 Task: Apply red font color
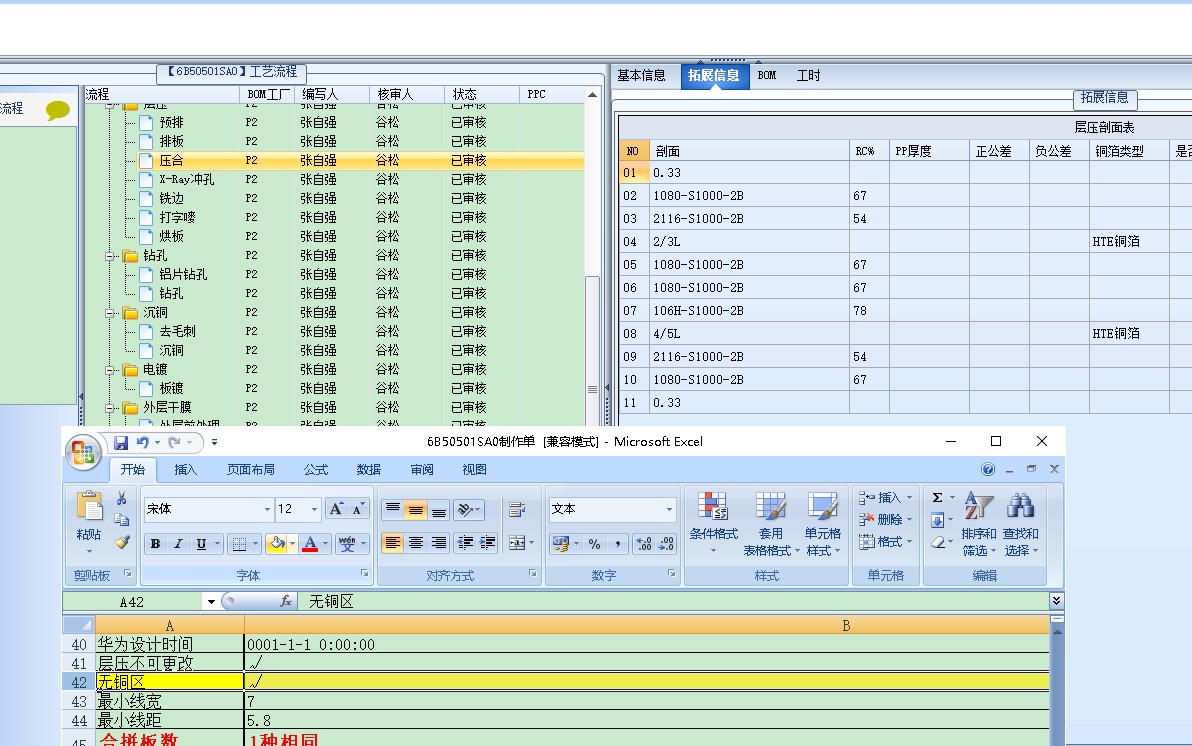310,544
